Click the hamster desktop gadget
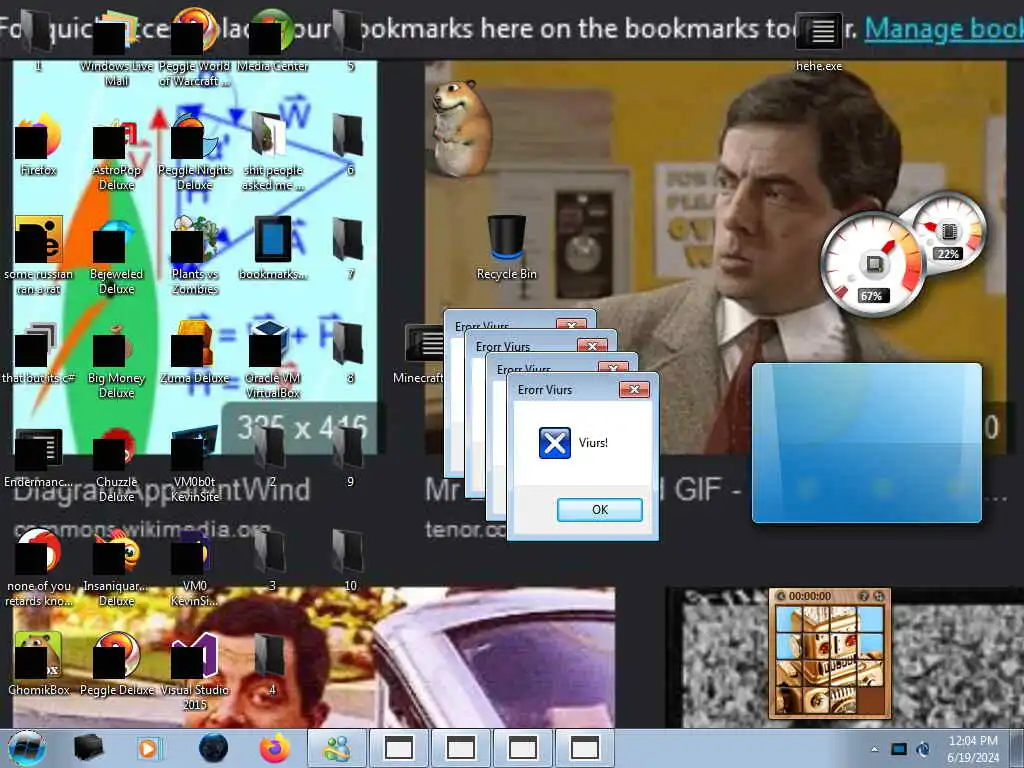 tap(460, 127)
